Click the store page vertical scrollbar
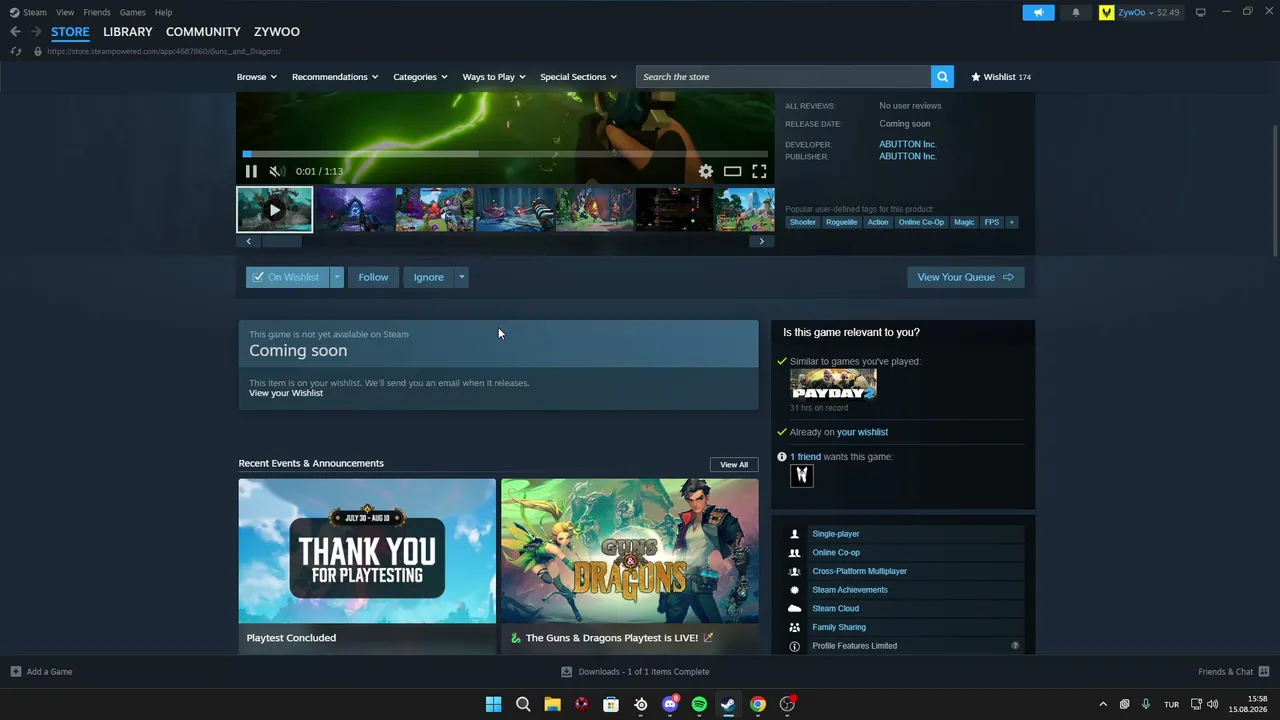 (x=1275, y=190)
